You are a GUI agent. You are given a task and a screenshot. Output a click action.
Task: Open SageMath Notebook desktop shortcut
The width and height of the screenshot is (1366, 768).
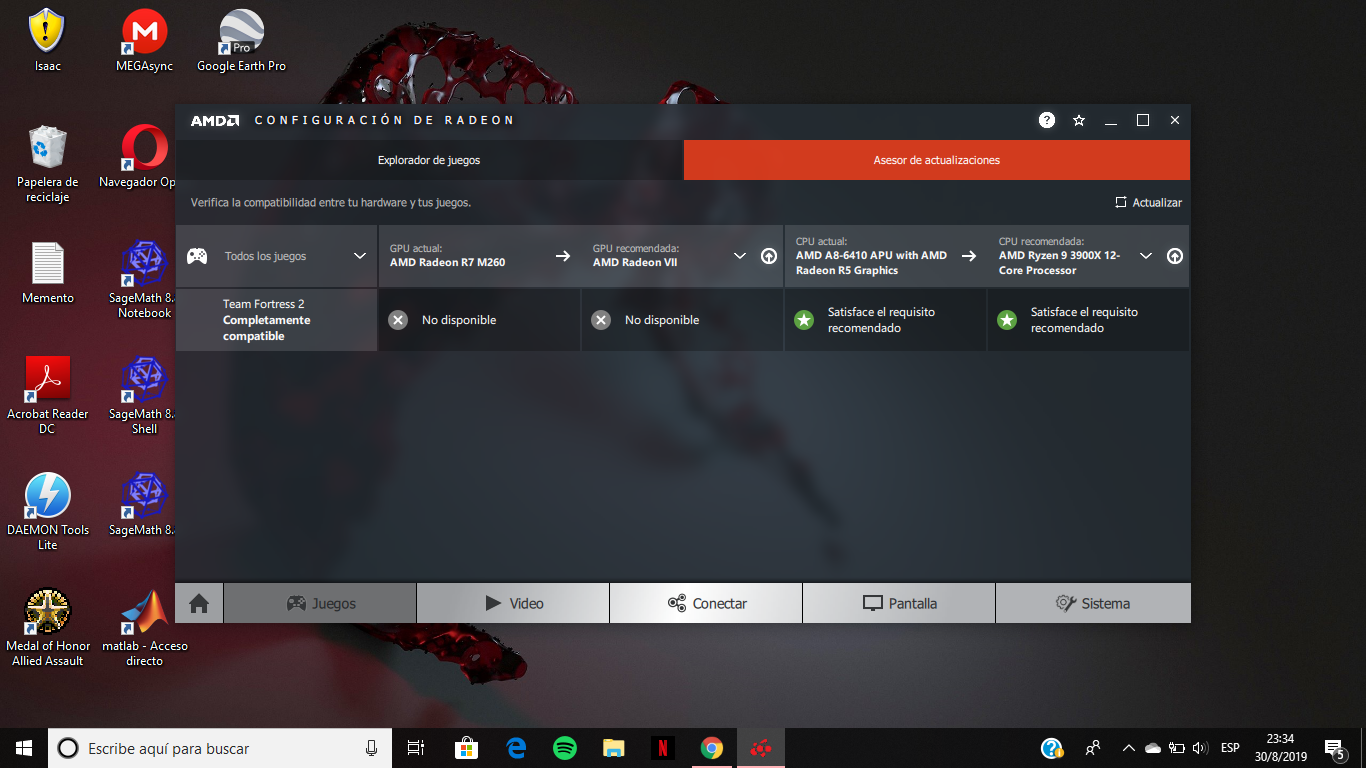141,280
